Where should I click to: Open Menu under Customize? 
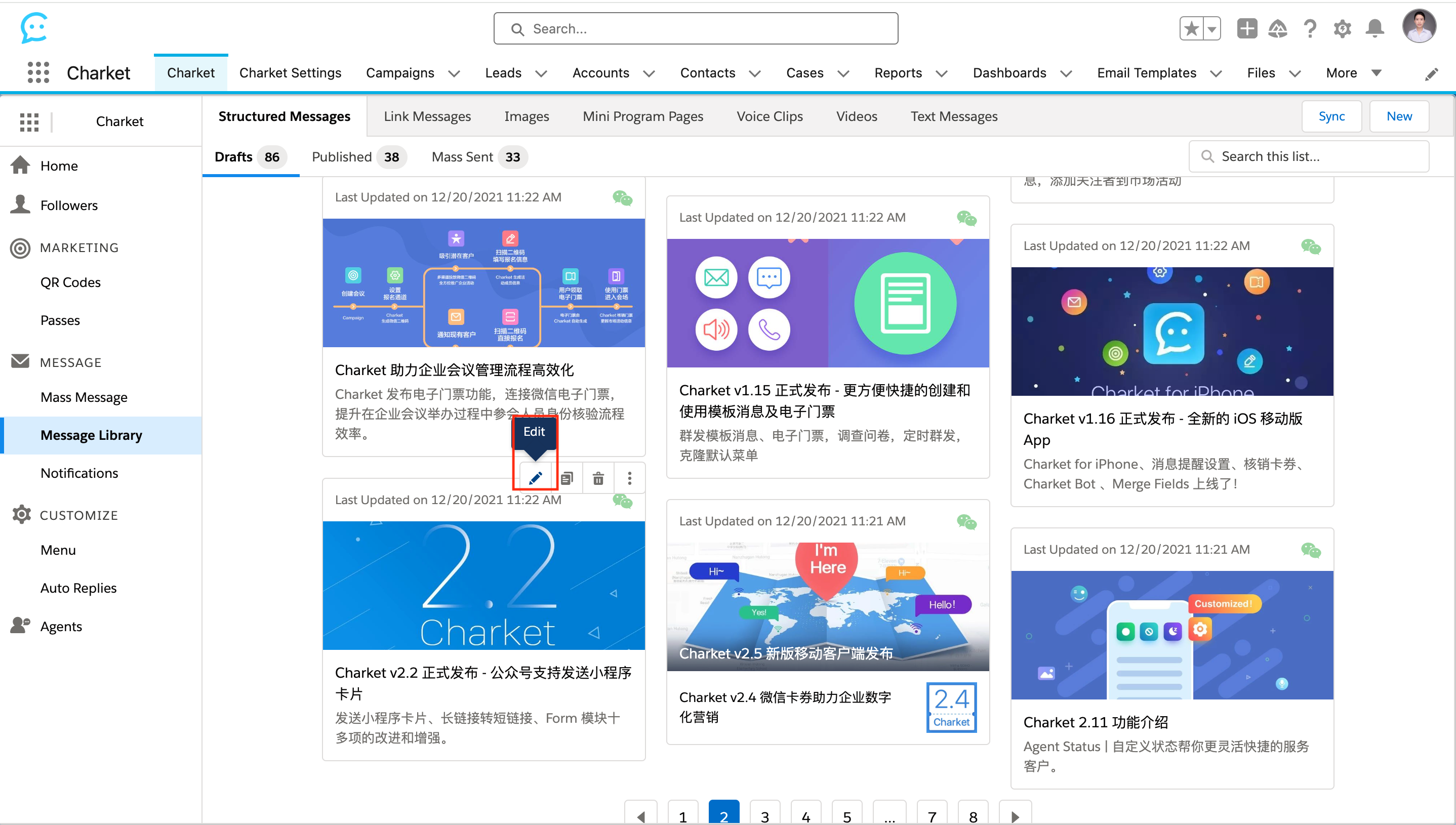click(x=58, y=550)
